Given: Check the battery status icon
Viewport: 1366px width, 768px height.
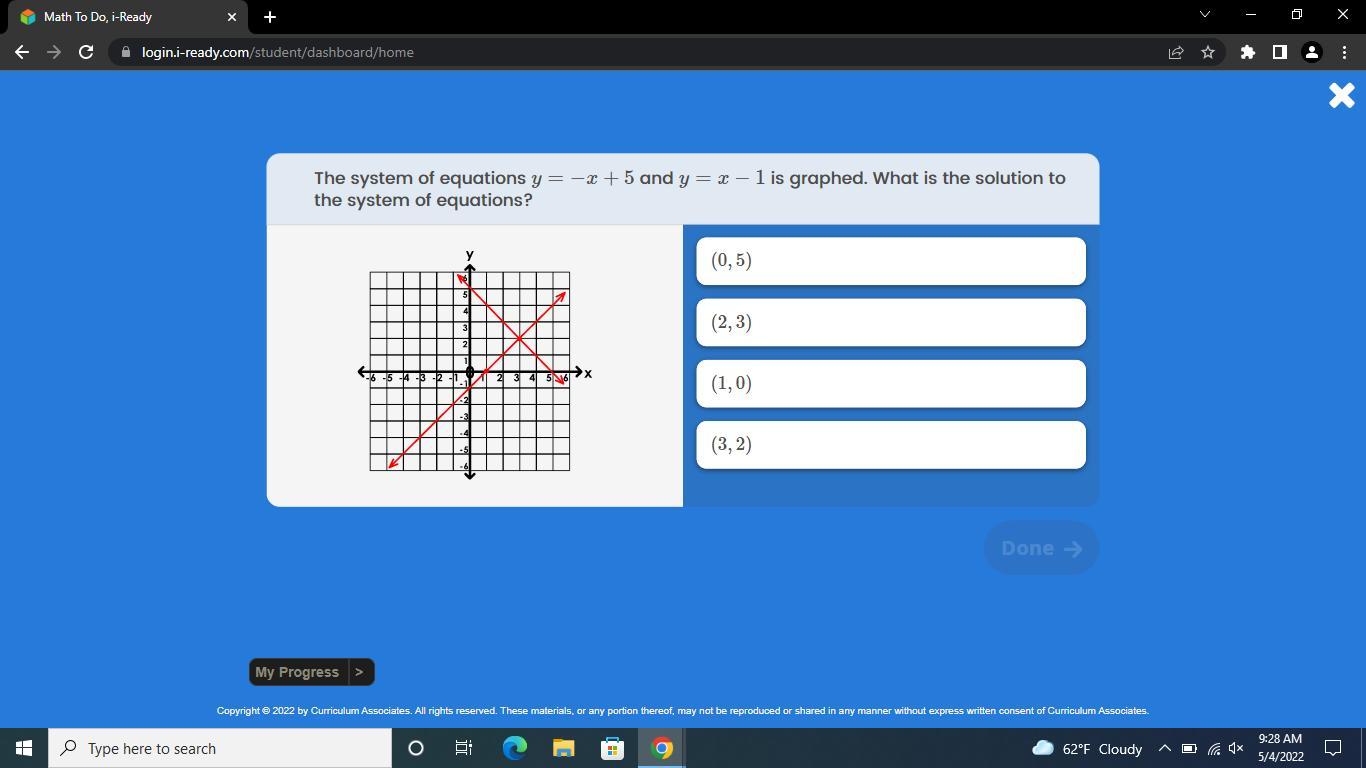Looking at the screenshot, I should [x=1189, y=748].
